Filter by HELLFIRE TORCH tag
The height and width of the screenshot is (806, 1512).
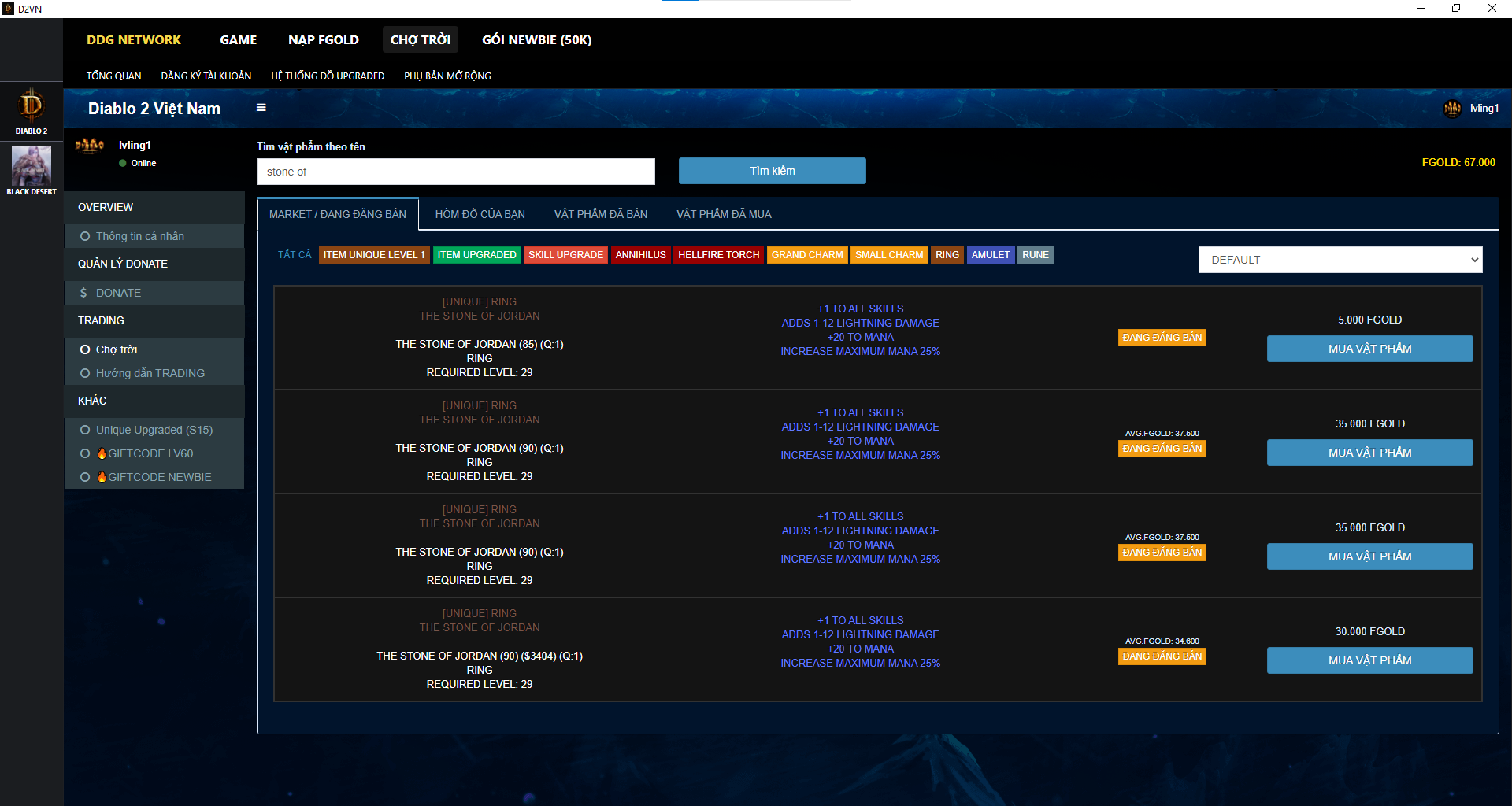pos(719,255)
